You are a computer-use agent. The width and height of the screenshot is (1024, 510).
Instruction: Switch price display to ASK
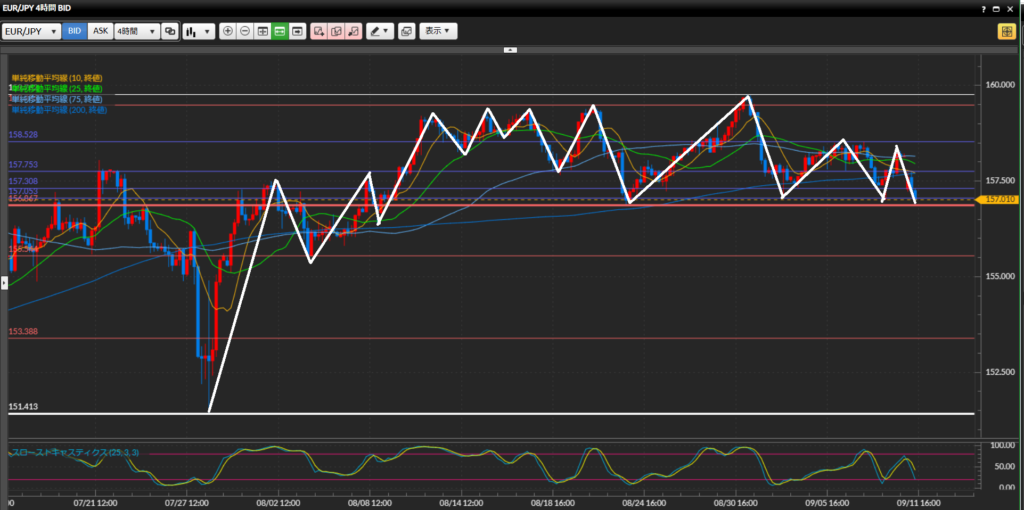pos(100,31)
